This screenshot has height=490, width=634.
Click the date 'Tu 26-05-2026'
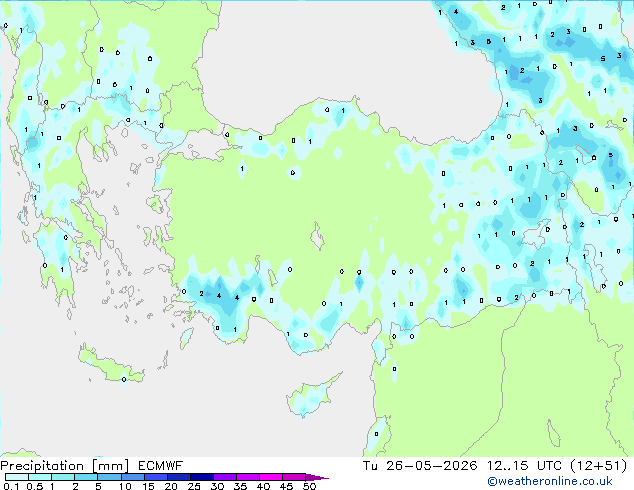pos(420,466)
